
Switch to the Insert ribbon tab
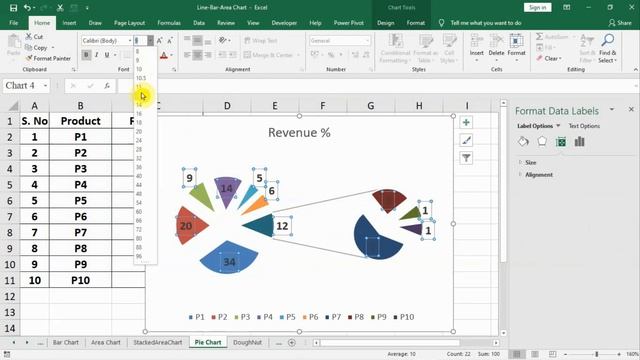69,23
